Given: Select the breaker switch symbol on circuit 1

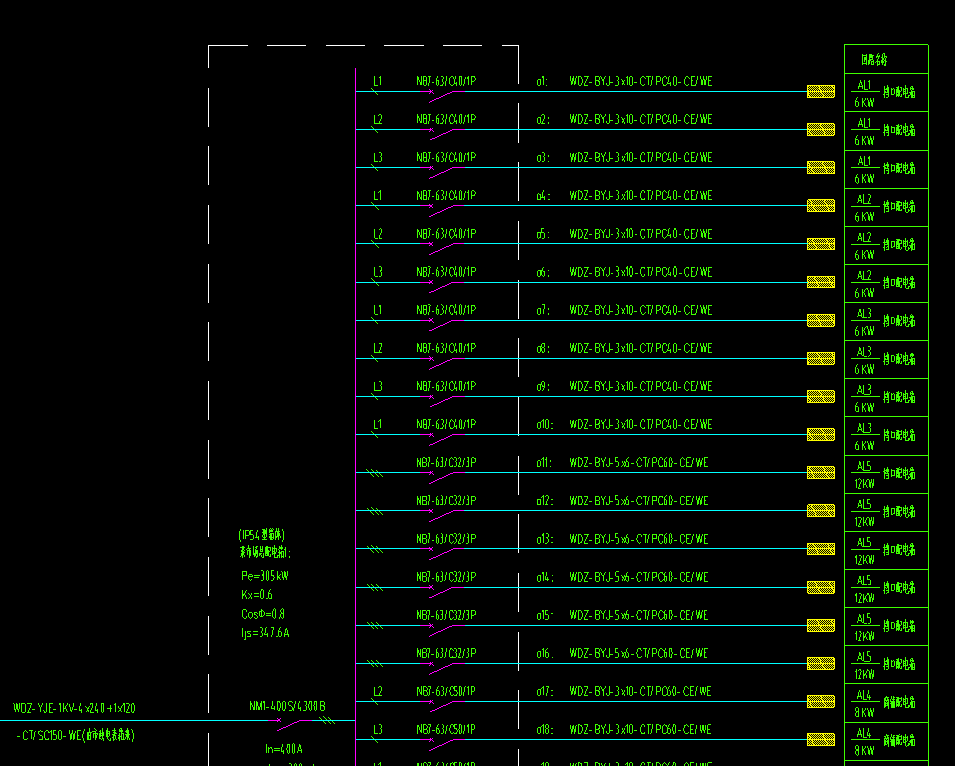Looking at the screenshot, I should (x=442, y=96).
